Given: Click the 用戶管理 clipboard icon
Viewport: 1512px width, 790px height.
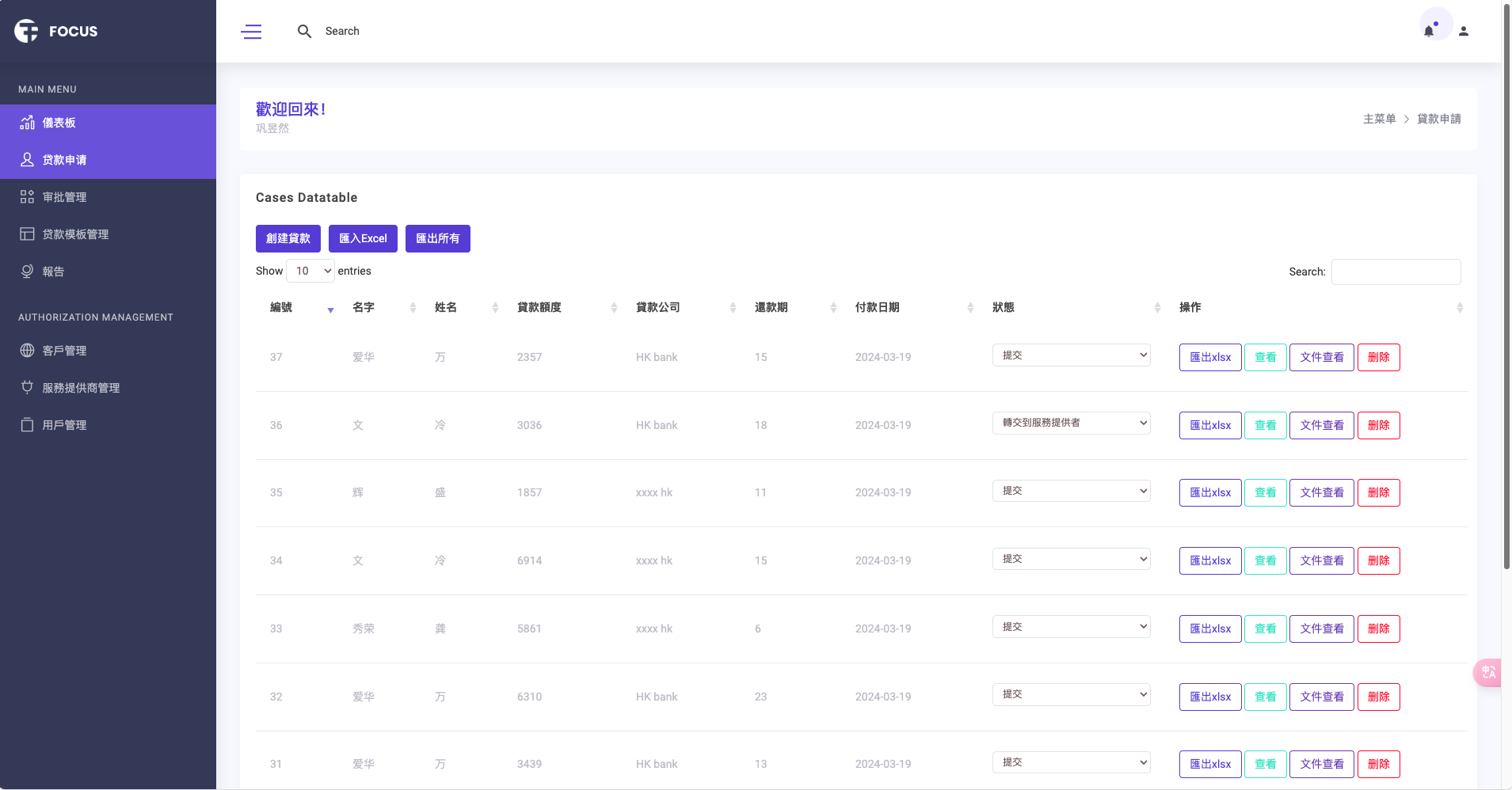Looking at the screenshot, I should (27, 425).
